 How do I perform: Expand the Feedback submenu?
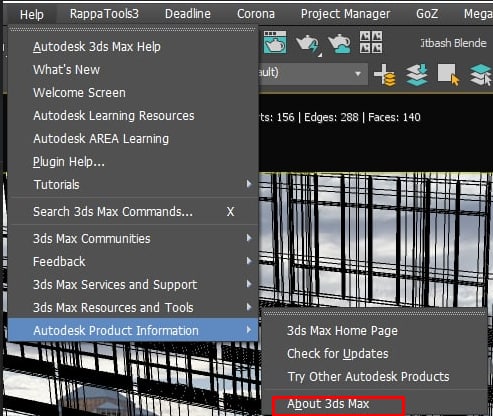click(133, 261)
